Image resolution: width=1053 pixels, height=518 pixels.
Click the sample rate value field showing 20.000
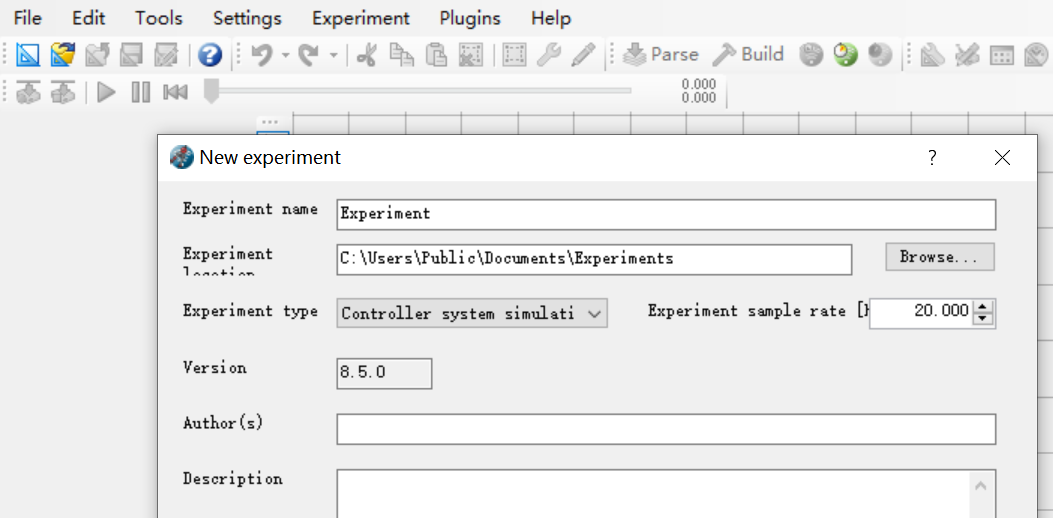(921, 313)
